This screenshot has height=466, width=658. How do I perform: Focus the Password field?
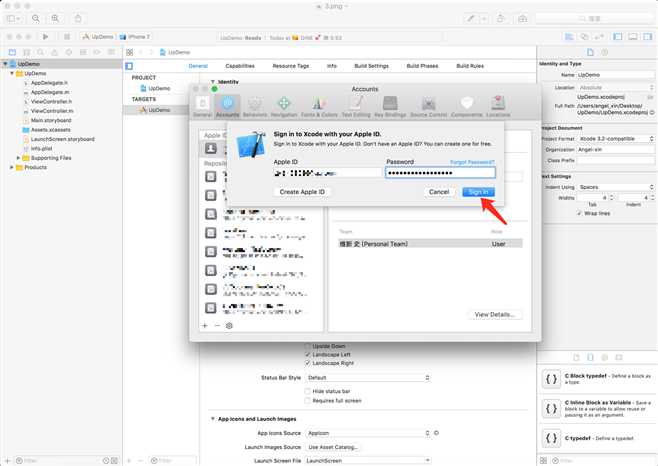[x=440, y=173]
